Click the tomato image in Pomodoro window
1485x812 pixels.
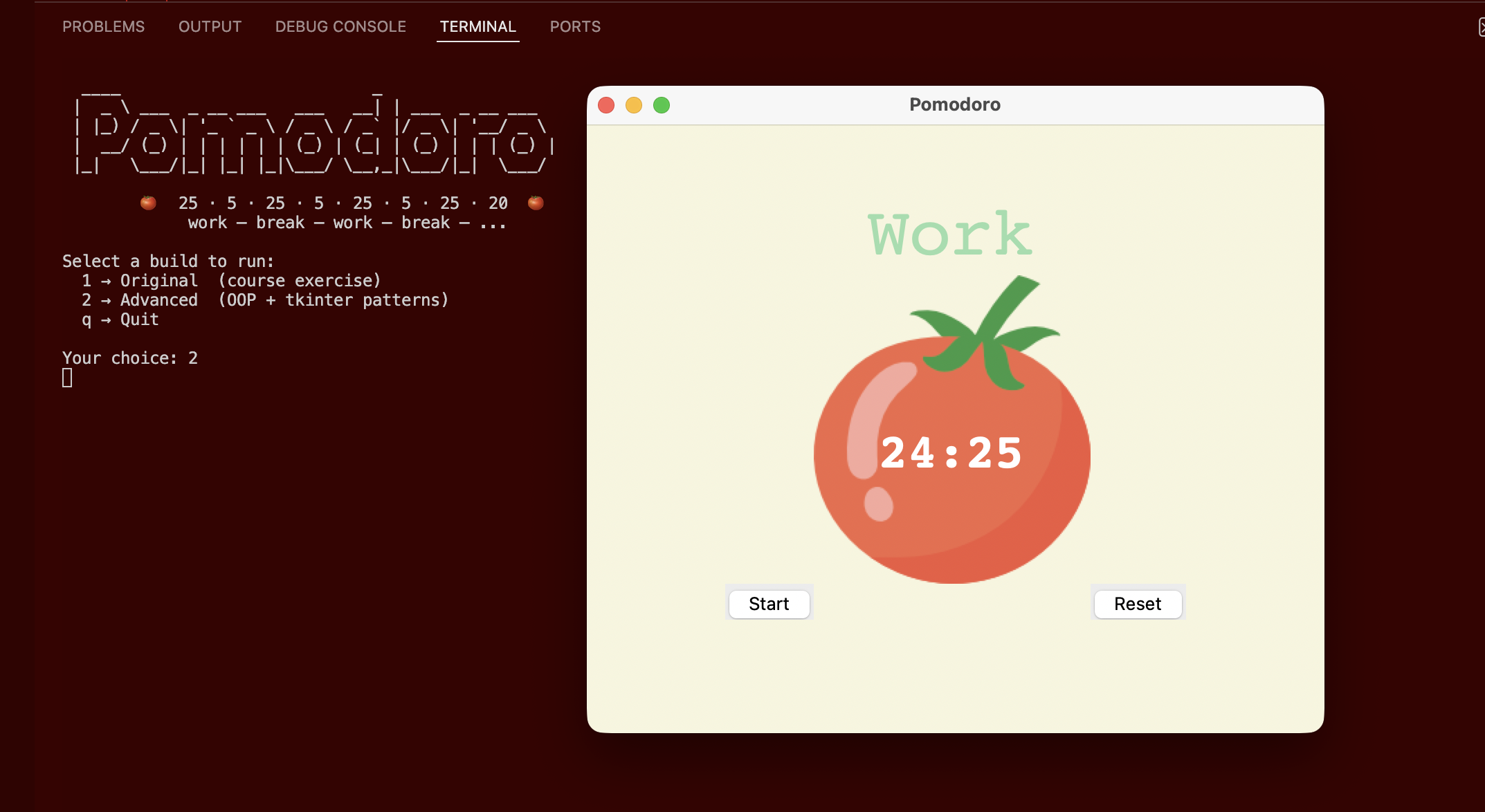point(952,429)
